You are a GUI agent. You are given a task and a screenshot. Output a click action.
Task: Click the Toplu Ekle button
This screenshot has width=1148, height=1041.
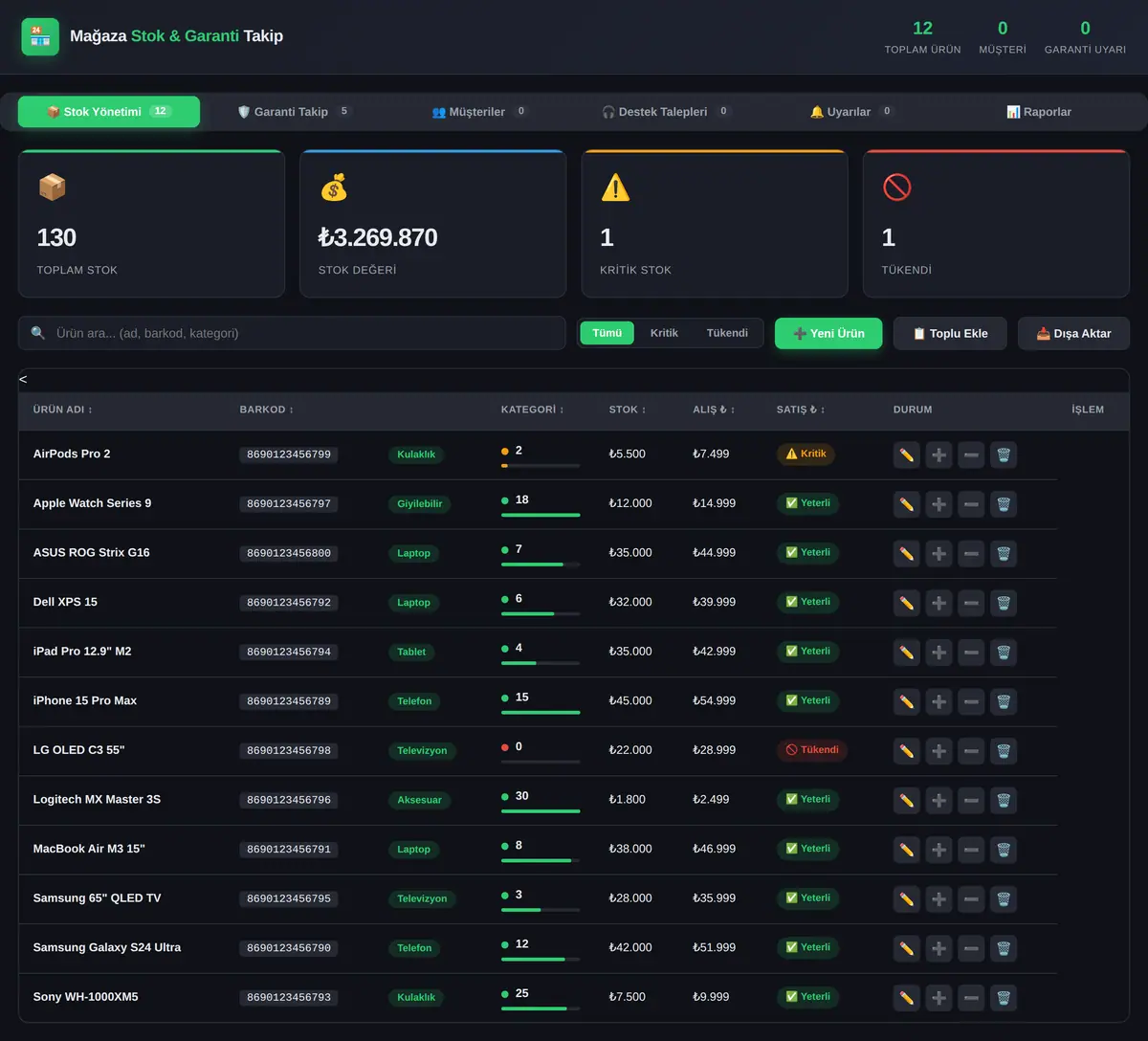coord(950,333)
